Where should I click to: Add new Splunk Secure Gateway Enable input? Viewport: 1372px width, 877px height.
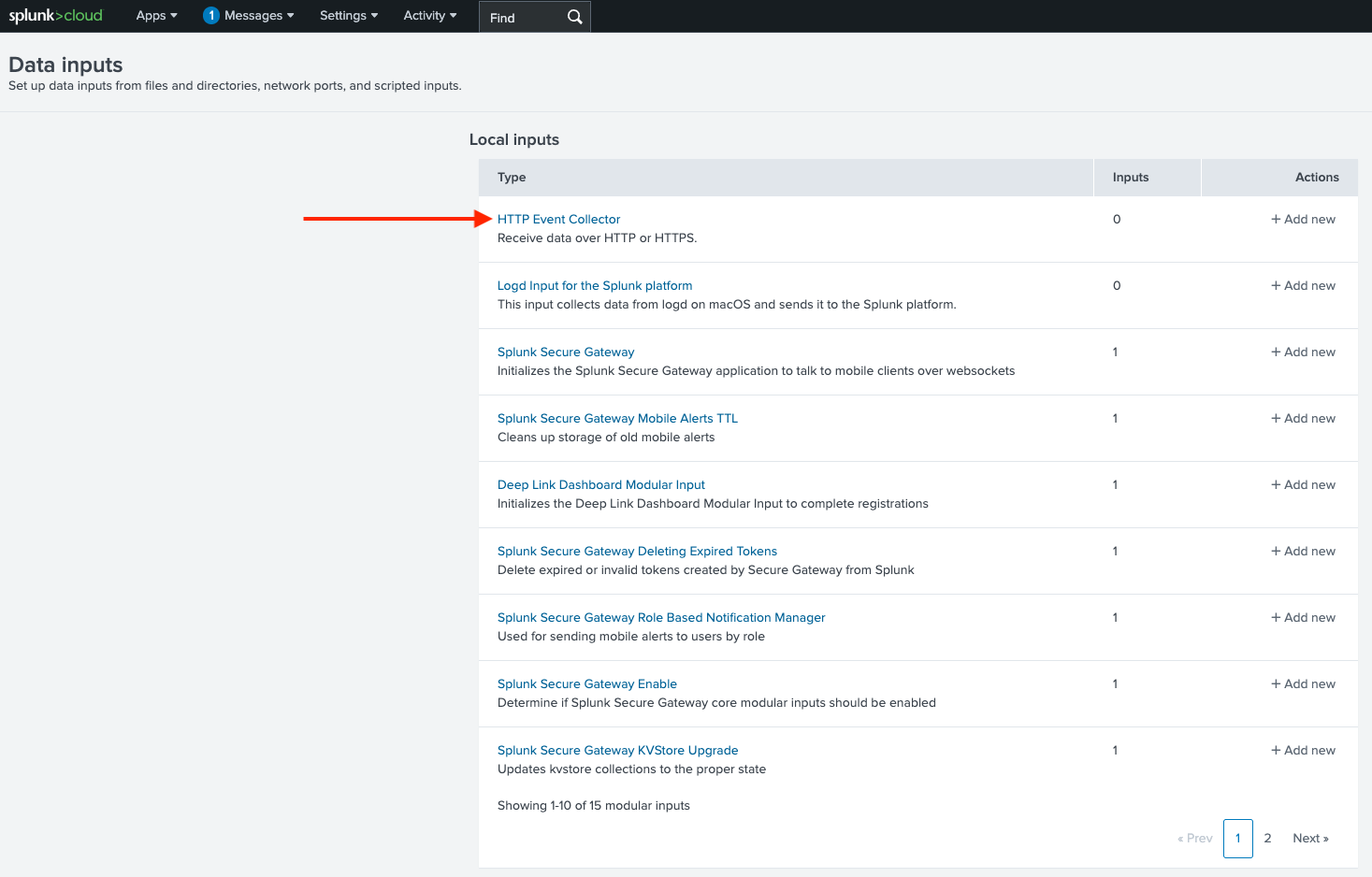pyautogui.click(x=1303, y=683)
